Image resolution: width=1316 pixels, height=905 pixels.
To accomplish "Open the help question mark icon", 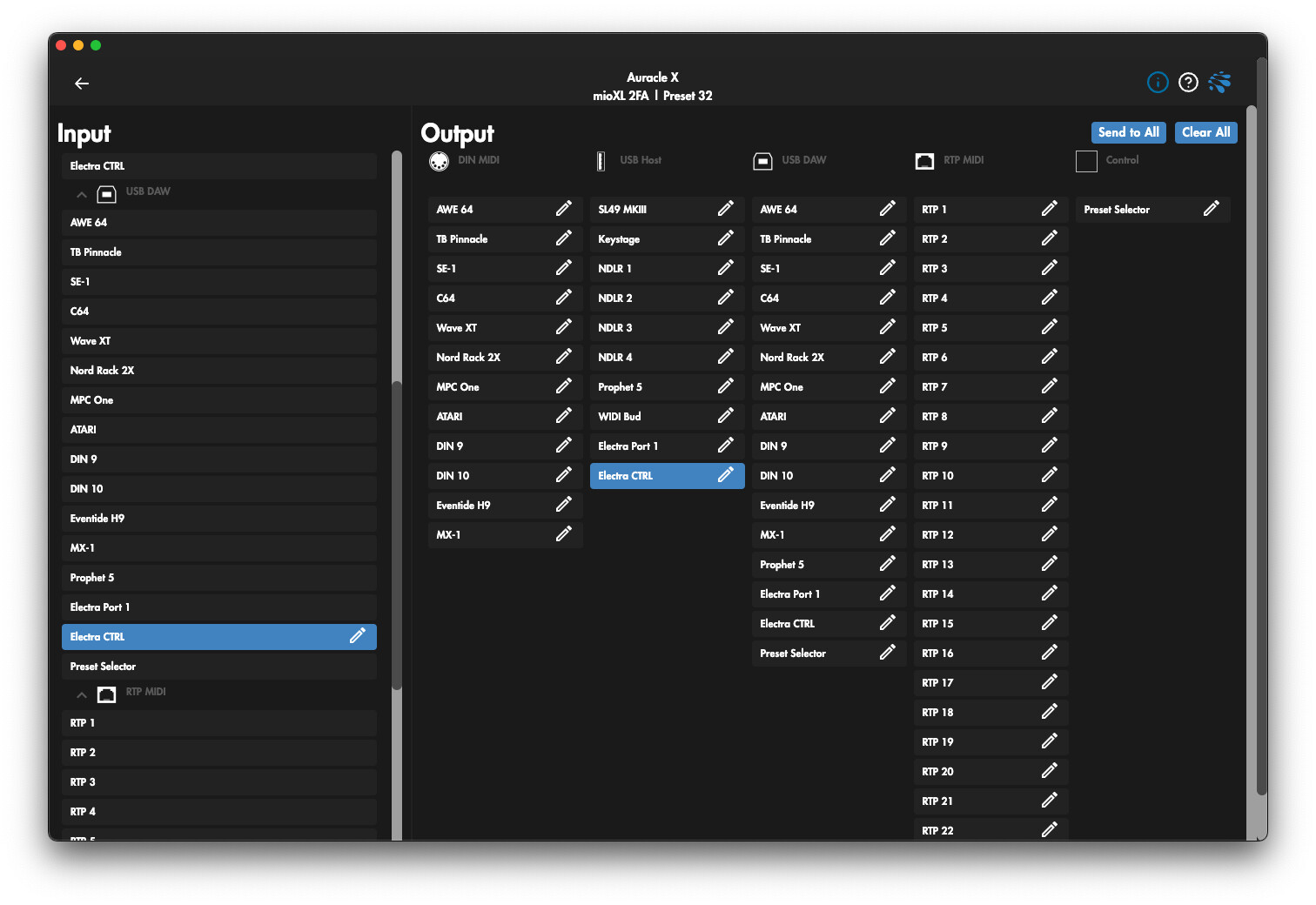I will click(1188, 82).
